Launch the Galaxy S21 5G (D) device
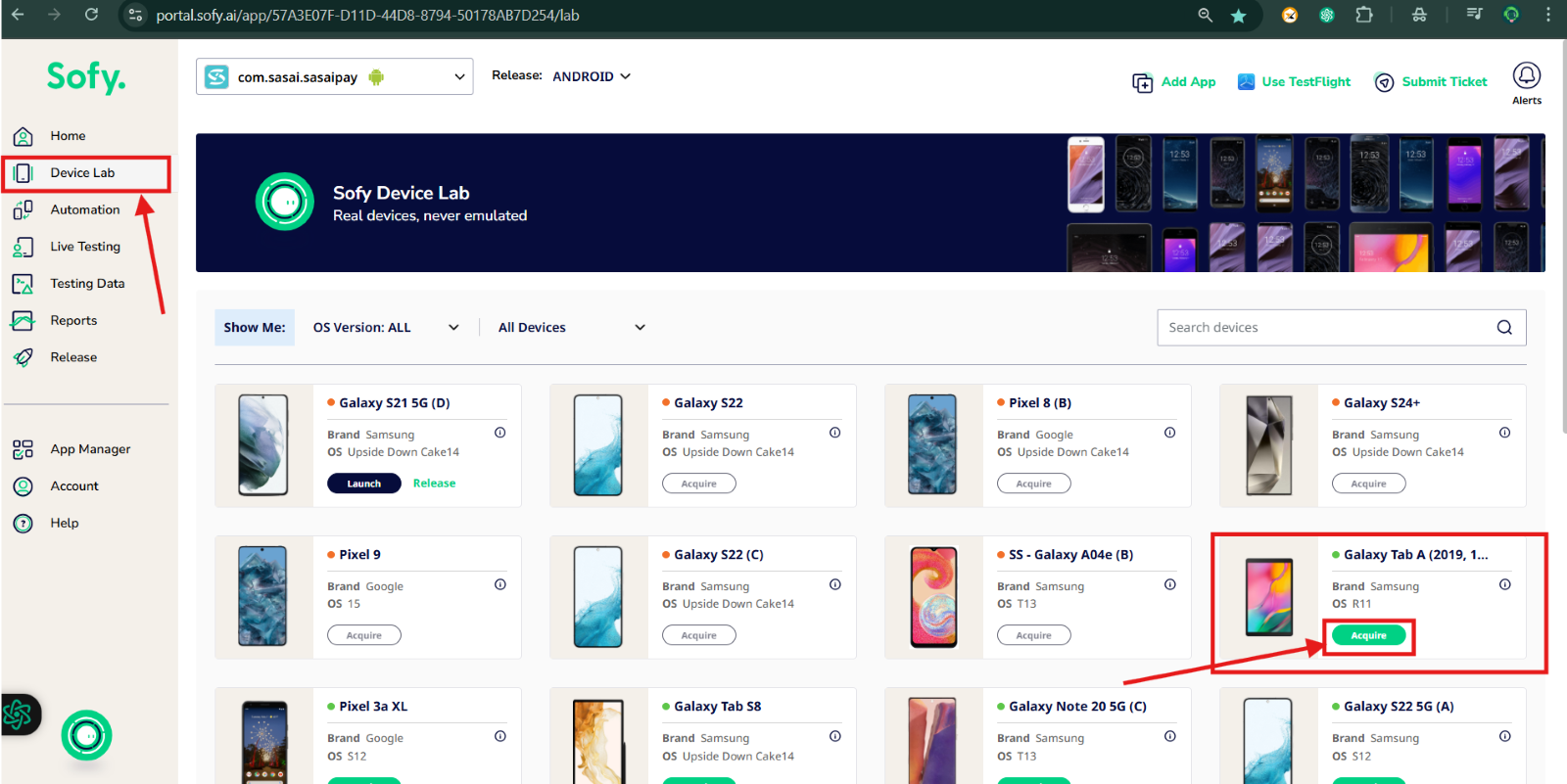Screen dimensions: 1567x784 click(x=364, y=484)
